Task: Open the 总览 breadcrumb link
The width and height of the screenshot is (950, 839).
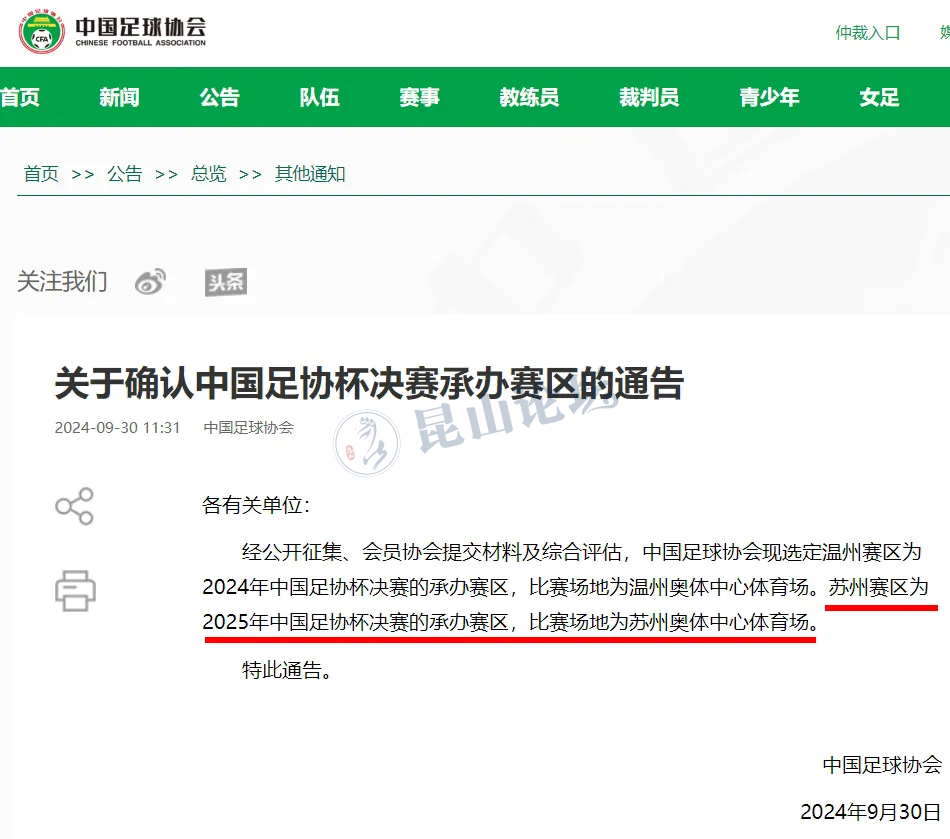Action: coord(208,174)
